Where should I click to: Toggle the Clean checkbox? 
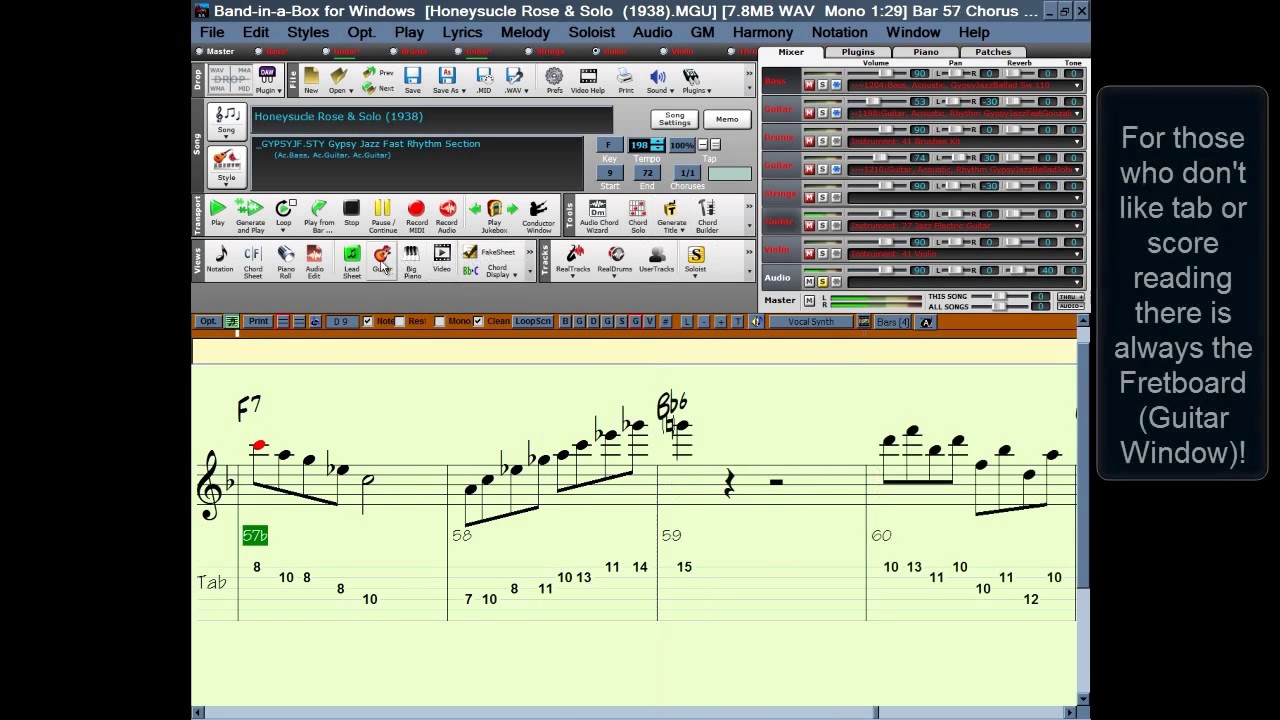[x=478, y=321]
